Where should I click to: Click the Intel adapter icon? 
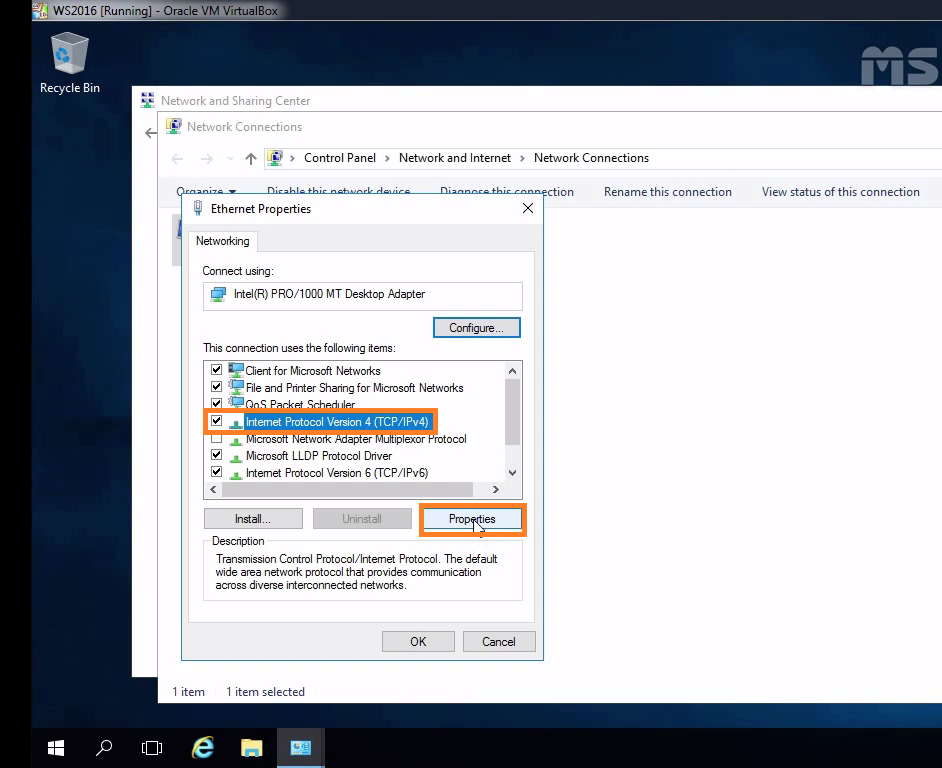218,294
